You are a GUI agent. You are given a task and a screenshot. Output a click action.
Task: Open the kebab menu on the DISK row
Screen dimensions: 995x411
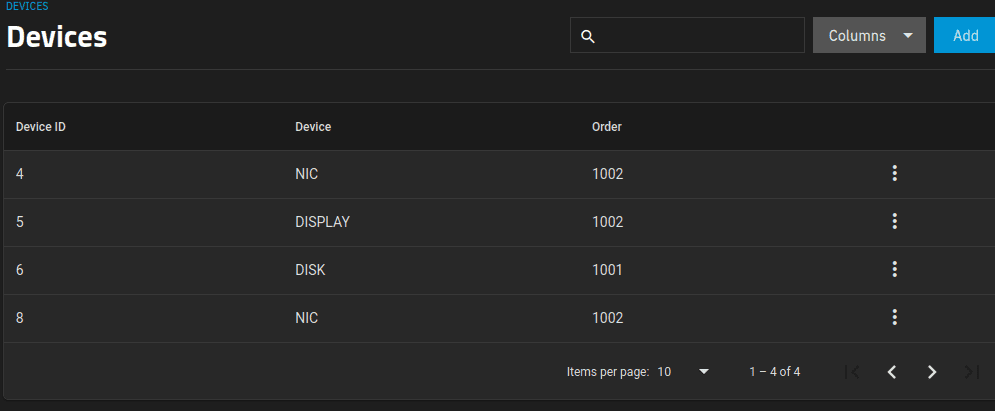point(894,270)
